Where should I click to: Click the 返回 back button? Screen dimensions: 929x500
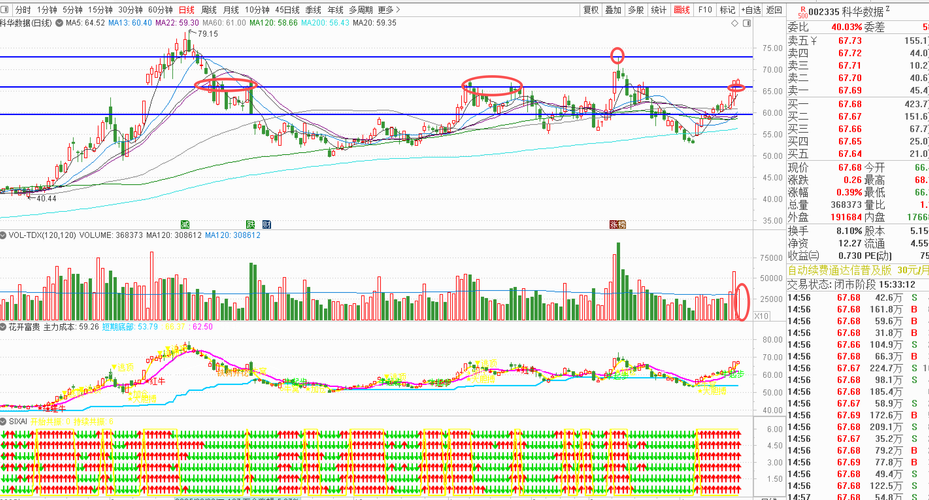(x=774, y=9)
